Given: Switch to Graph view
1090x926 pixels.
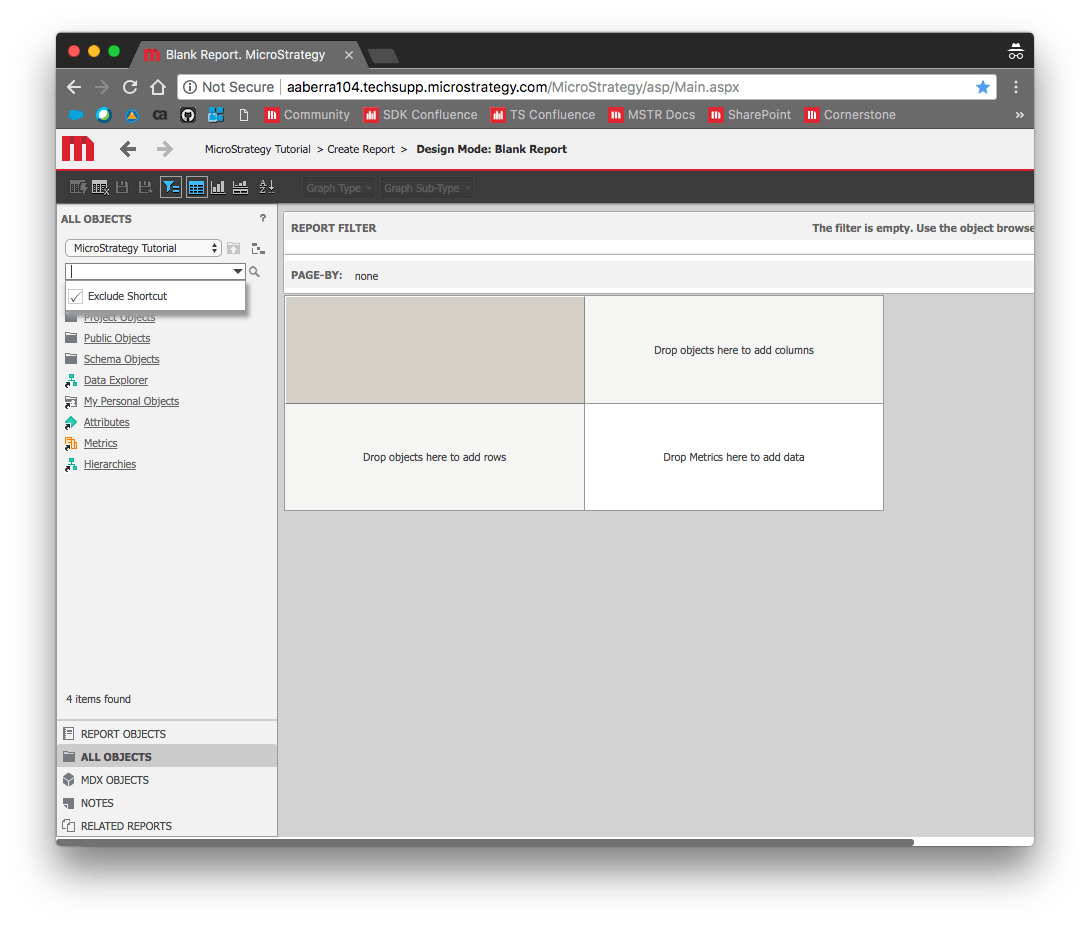Looking at the screenshot, I should point(218,188).
